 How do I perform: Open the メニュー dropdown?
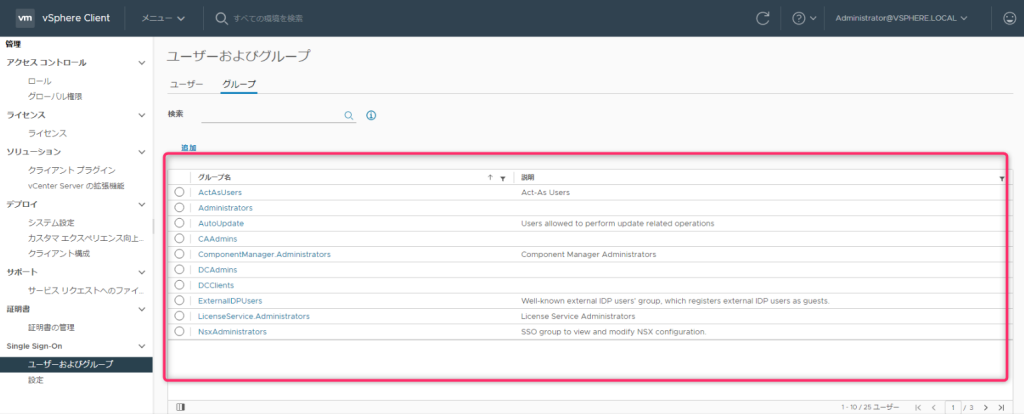click(x=162, y=18)
